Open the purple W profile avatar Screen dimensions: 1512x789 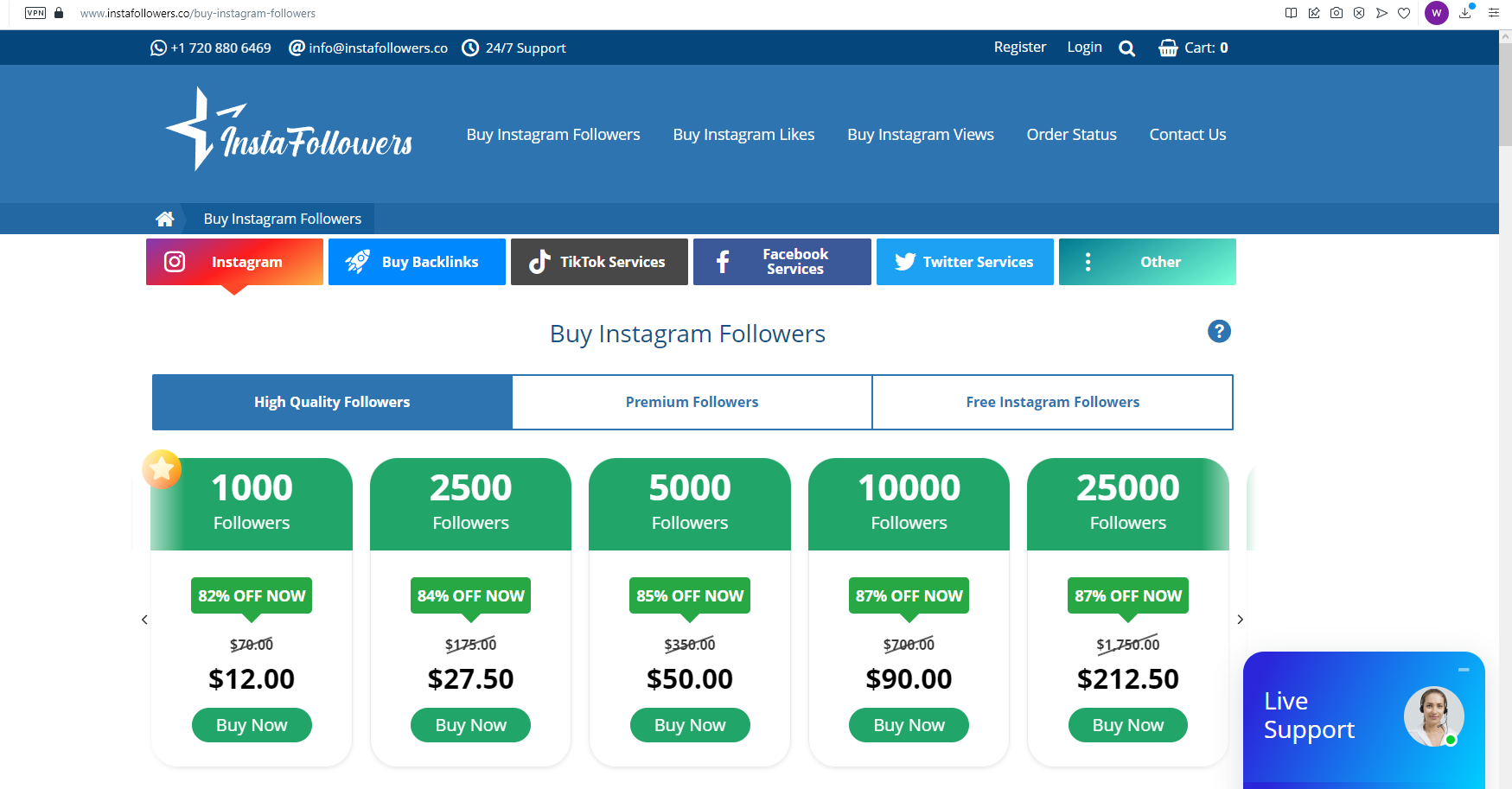coord(1437,13)
